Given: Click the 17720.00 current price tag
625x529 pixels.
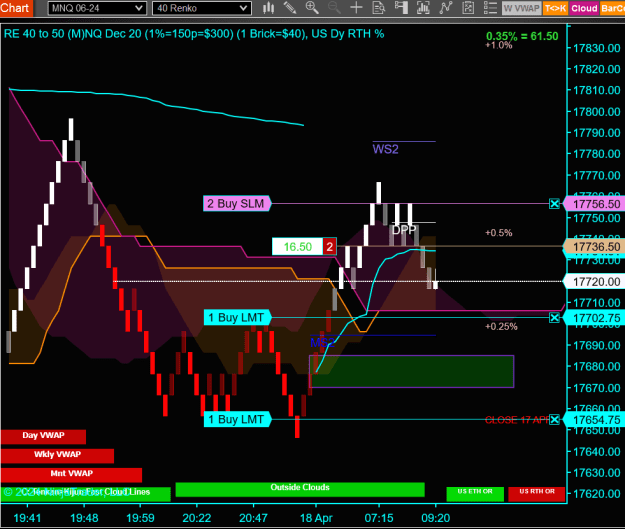Looking at the screenshot, I should [594, 282].
